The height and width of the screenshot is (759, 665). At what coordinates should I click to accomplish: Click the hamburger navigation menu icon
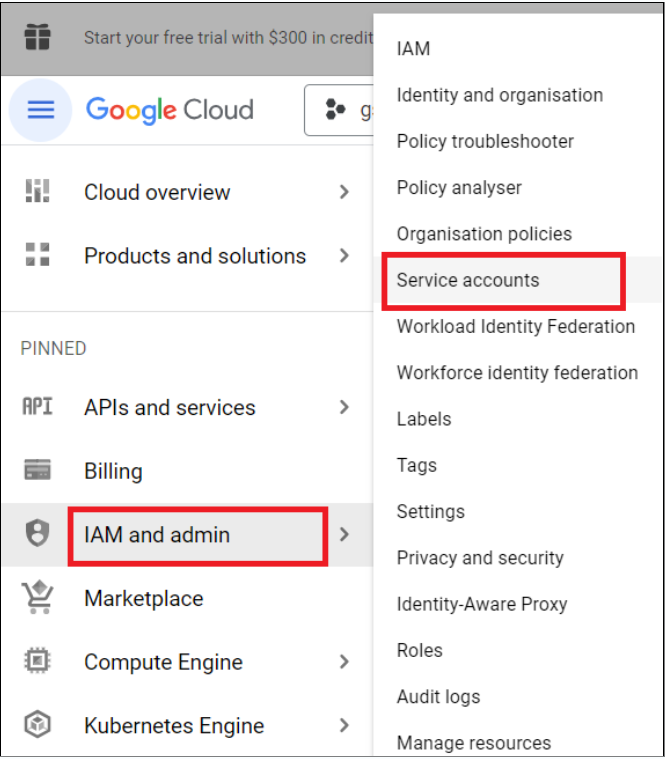(x=41, y=110)
